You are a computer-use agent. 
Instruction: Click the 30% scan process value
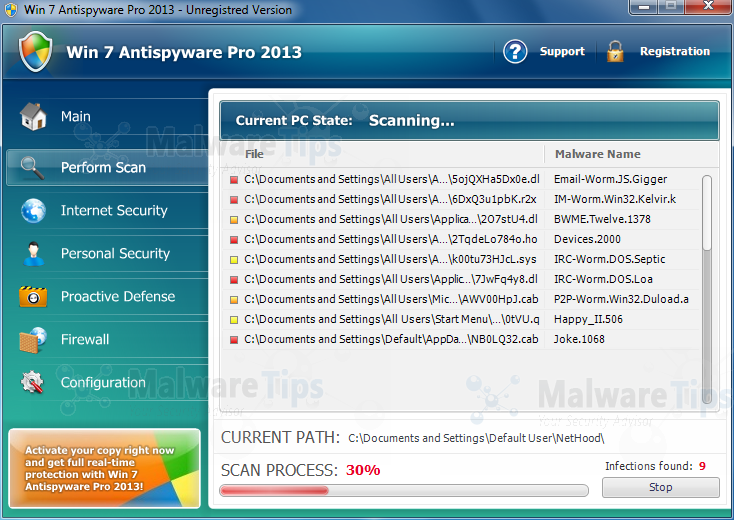tap(363, 470)
